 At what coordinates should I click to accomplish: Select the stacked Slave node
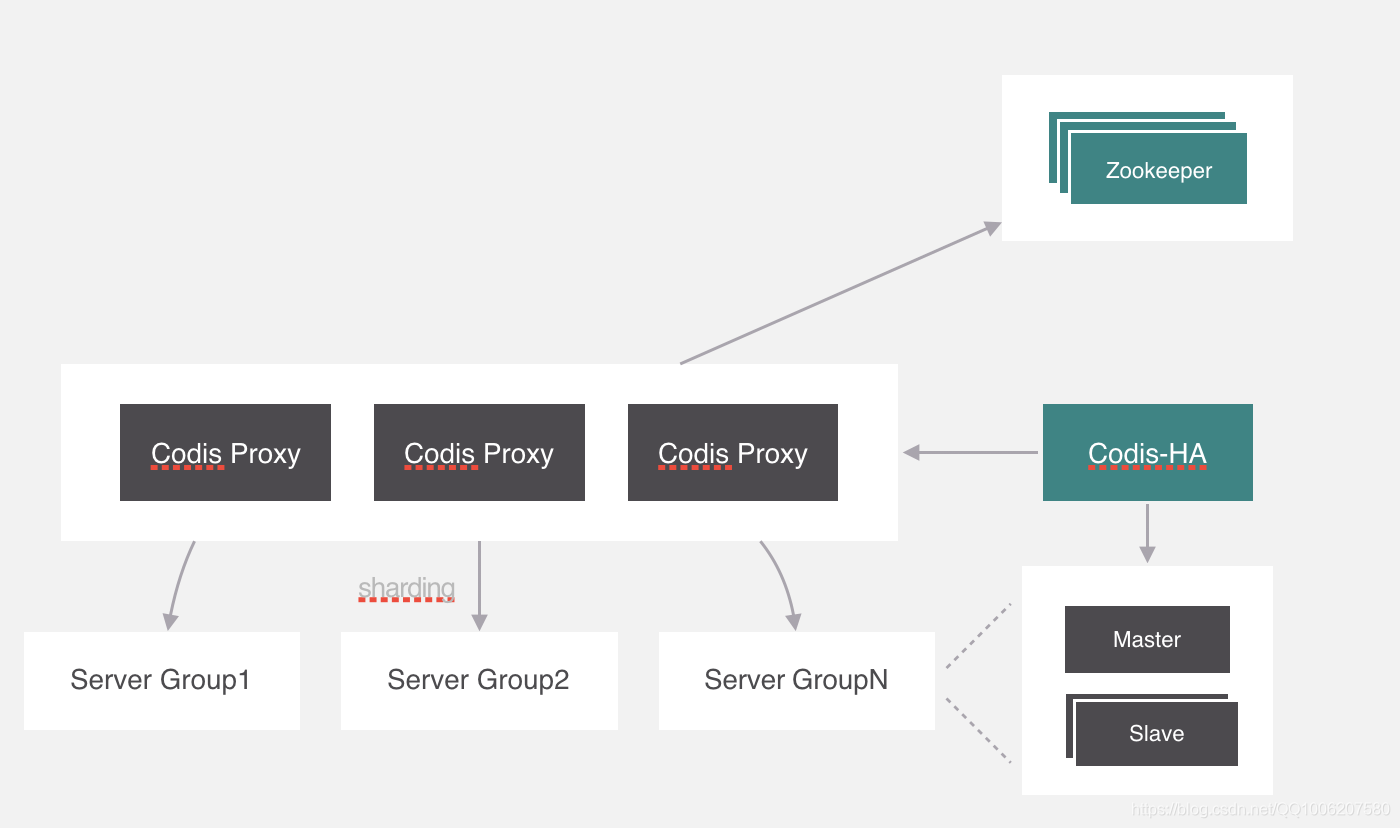coord(1156,733)
